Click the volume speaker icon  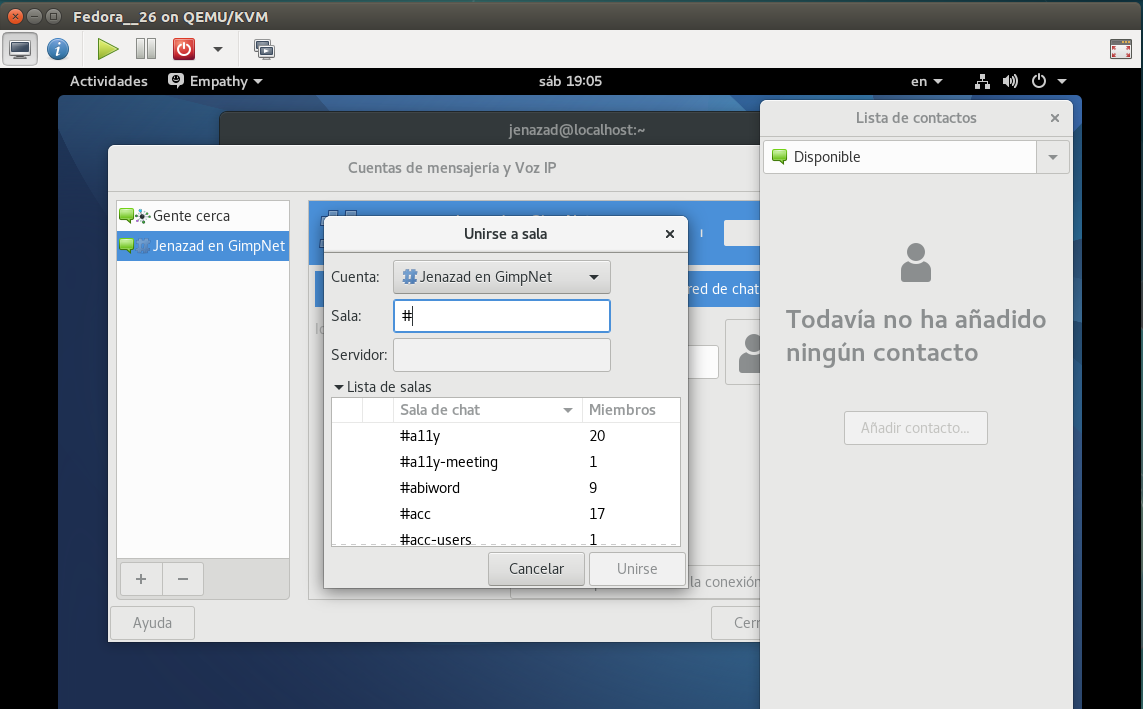tap(1010, 81)
